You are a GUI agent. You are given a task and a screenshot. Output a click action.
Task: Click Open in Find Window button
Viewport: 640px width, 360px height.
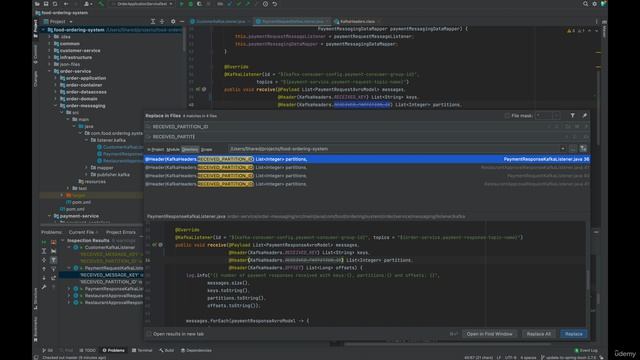click(489, 334)
